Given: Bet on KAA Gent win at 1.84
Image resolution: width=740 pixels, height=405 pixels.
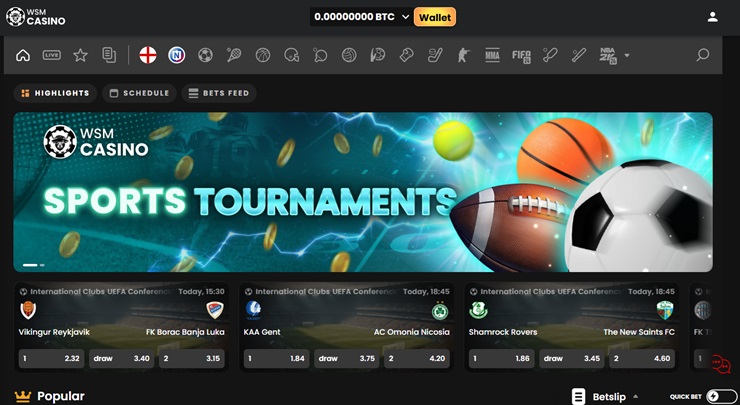Looking at the screenshot, I should click(277, 358).
